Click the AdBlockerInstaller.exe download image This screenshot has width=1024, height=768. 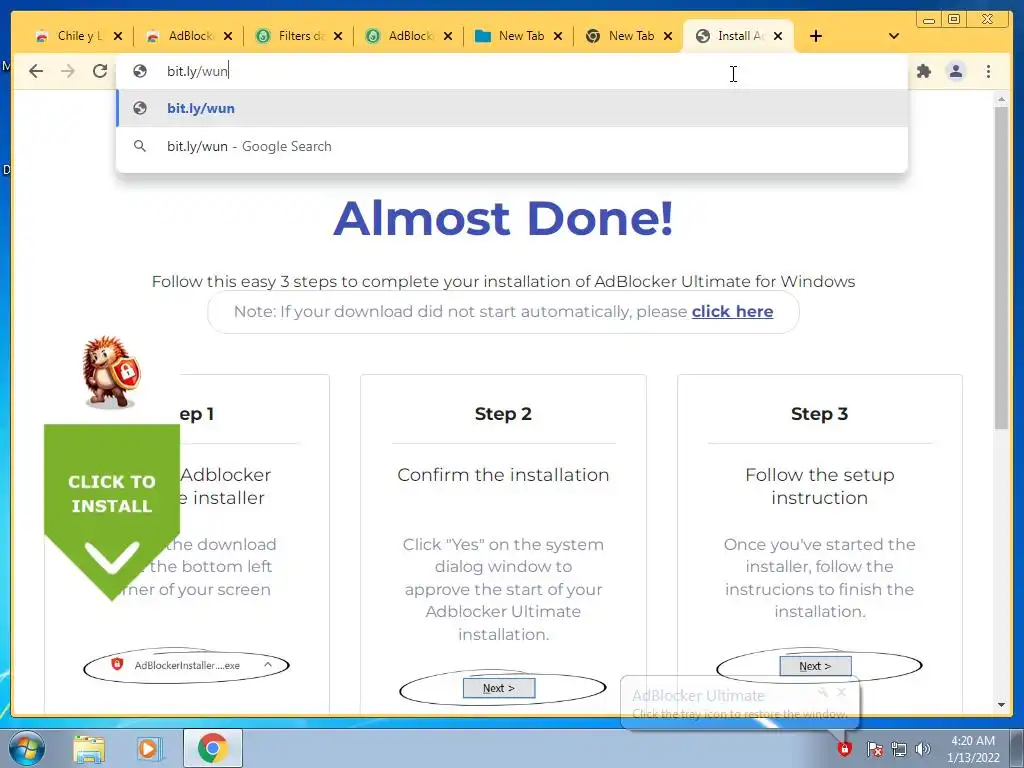[x=186, y=665]
